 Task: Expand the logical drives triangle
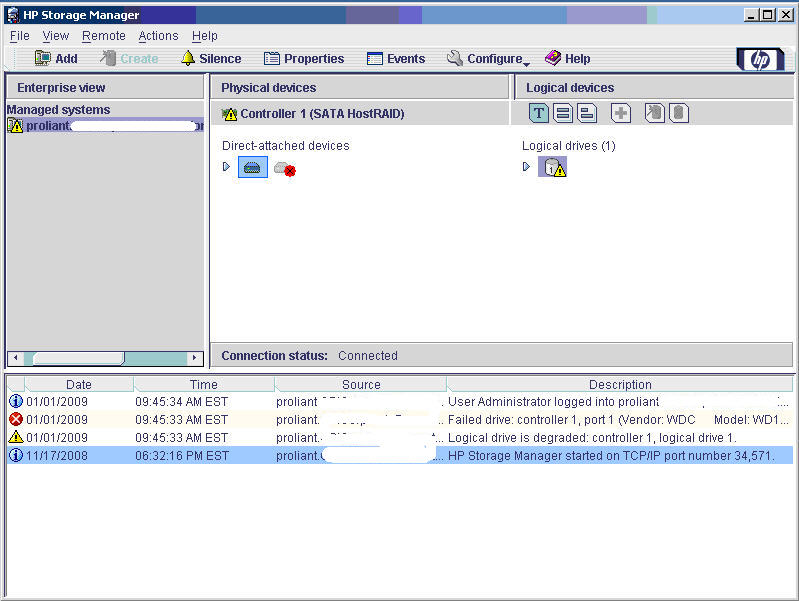526,167
